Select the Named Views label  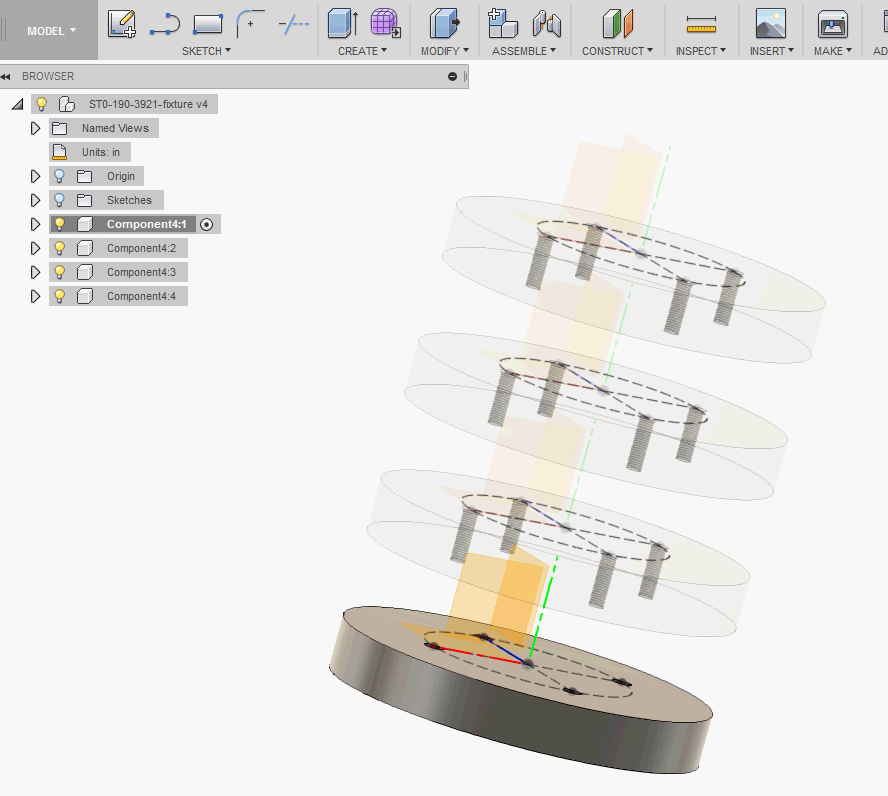point(115,129)
